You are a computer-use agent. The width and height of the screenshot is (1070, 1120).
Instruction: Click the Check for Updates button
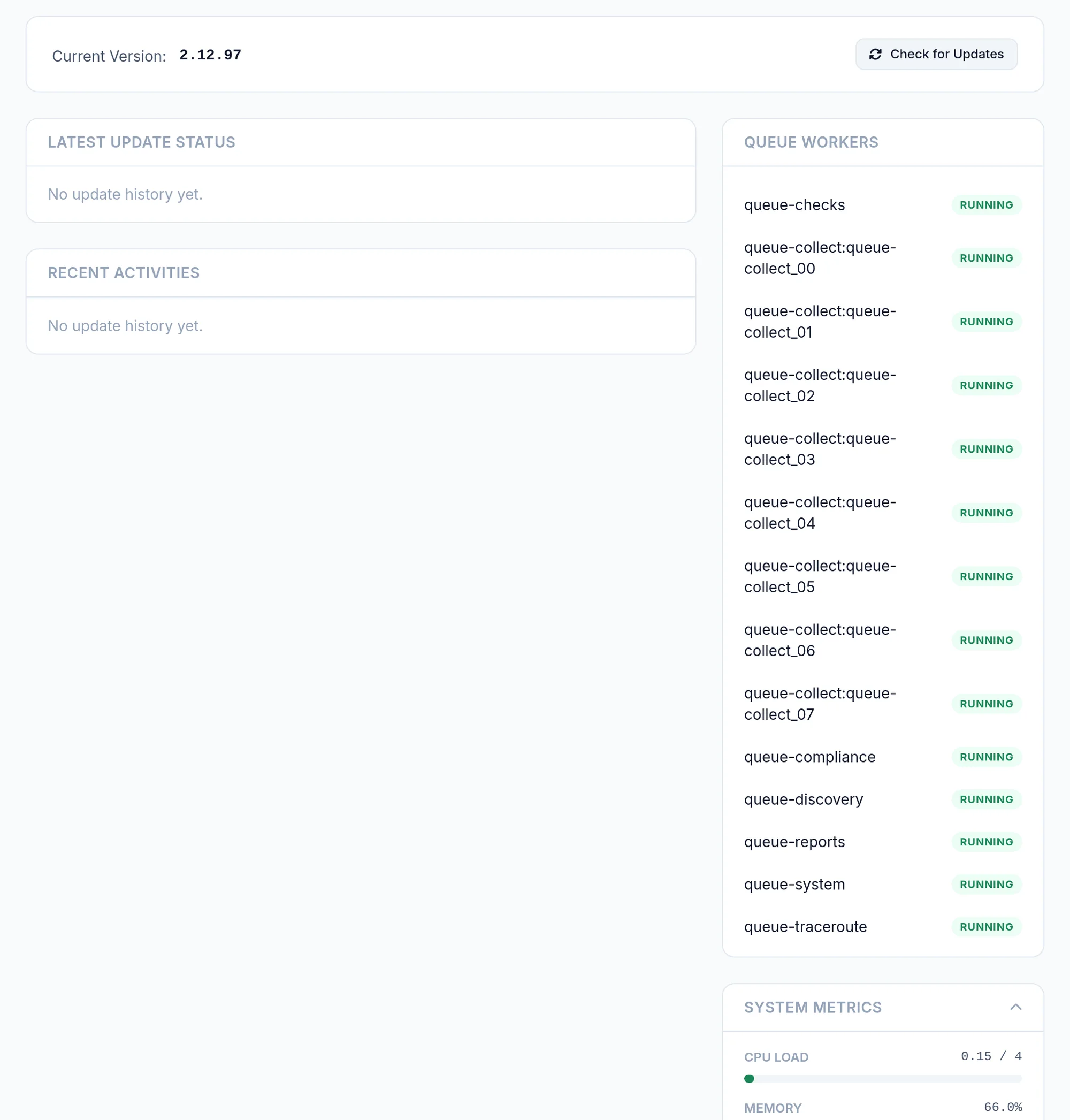point(936,54)
